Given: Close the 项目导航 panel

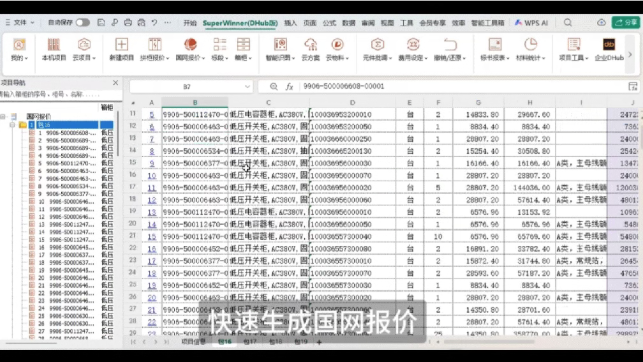Looking at the screenshot, I should (116, 83).
